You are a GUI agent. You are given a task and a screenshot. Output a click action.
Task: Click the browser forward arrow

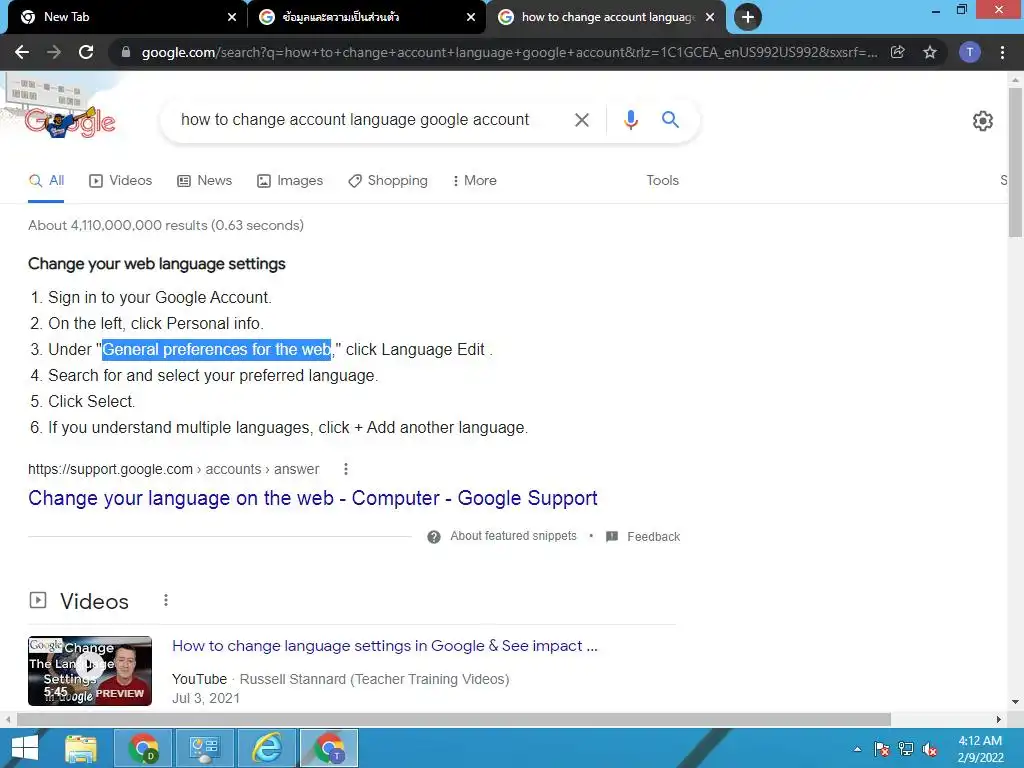(54, 52)
